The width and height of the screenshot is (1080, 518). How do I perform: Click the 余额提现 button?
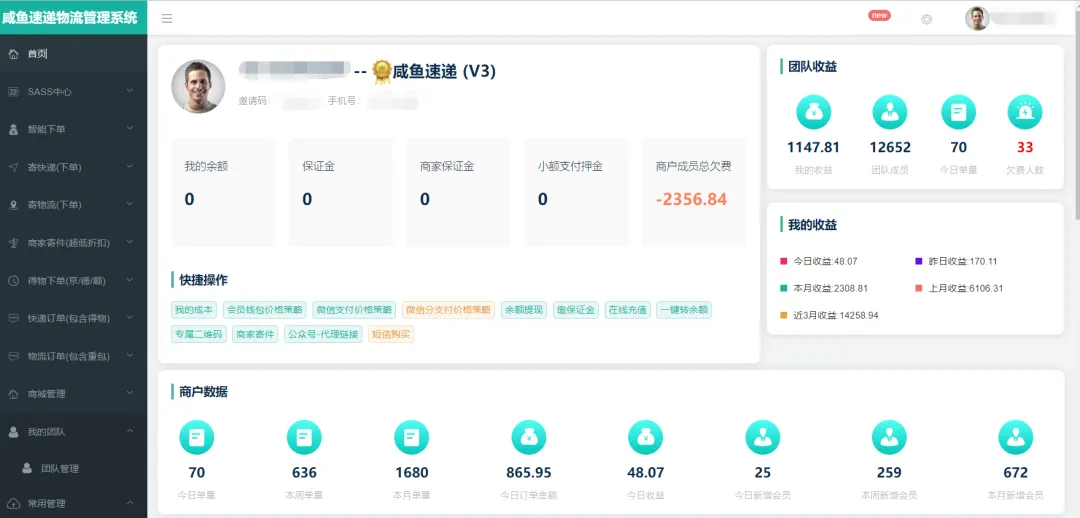(x=524, y=310)
